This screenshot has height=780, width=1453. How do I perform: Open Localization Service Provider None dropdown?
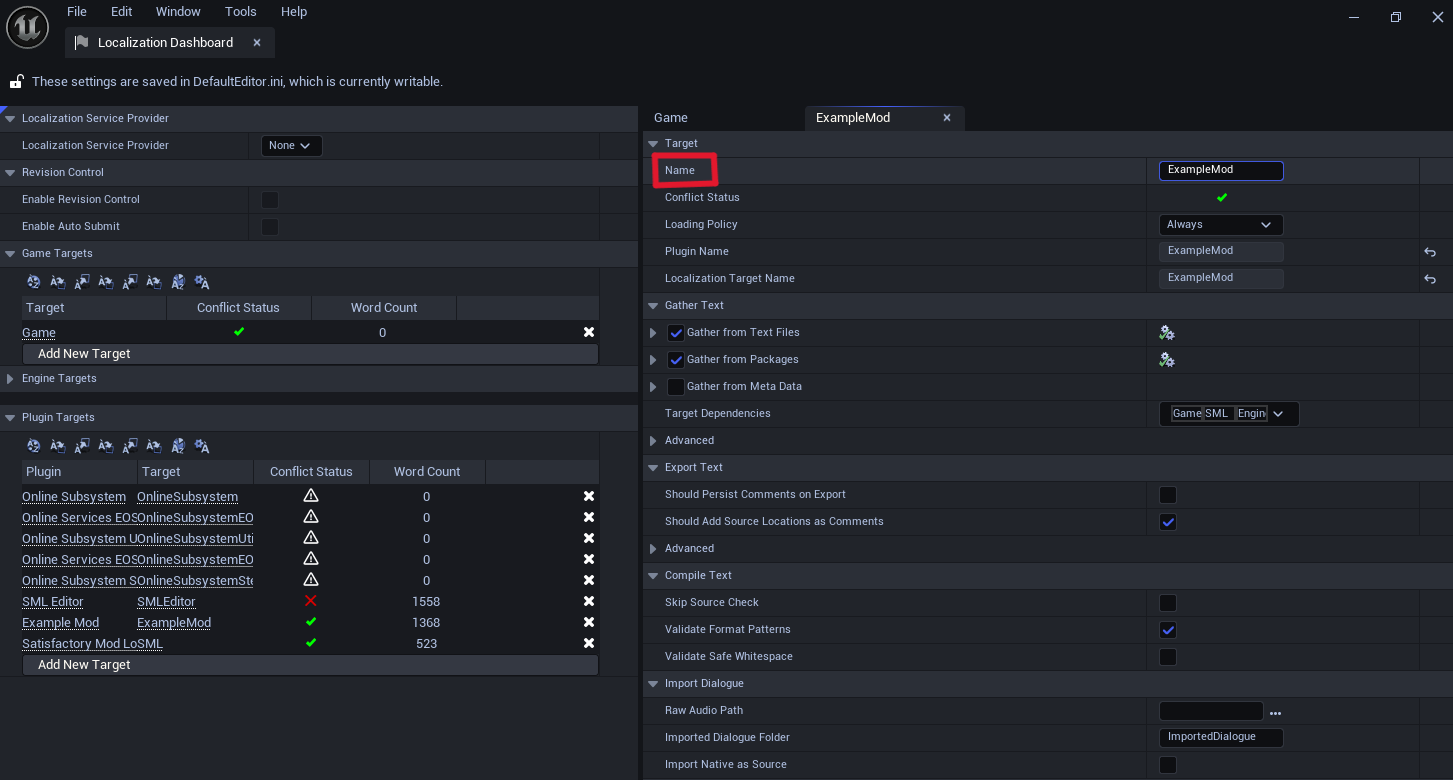click(292, 146)
